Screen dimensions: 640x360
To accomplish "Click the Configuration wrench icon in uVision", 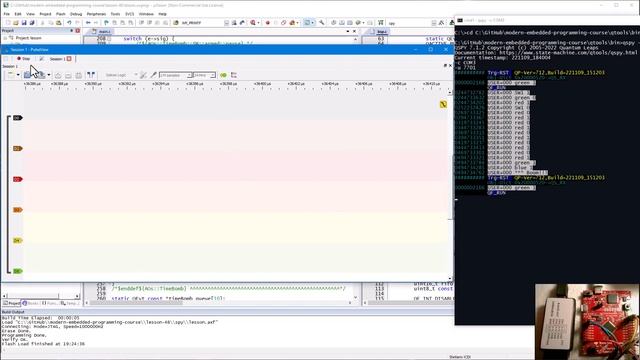I will click(x=322, y=23).
